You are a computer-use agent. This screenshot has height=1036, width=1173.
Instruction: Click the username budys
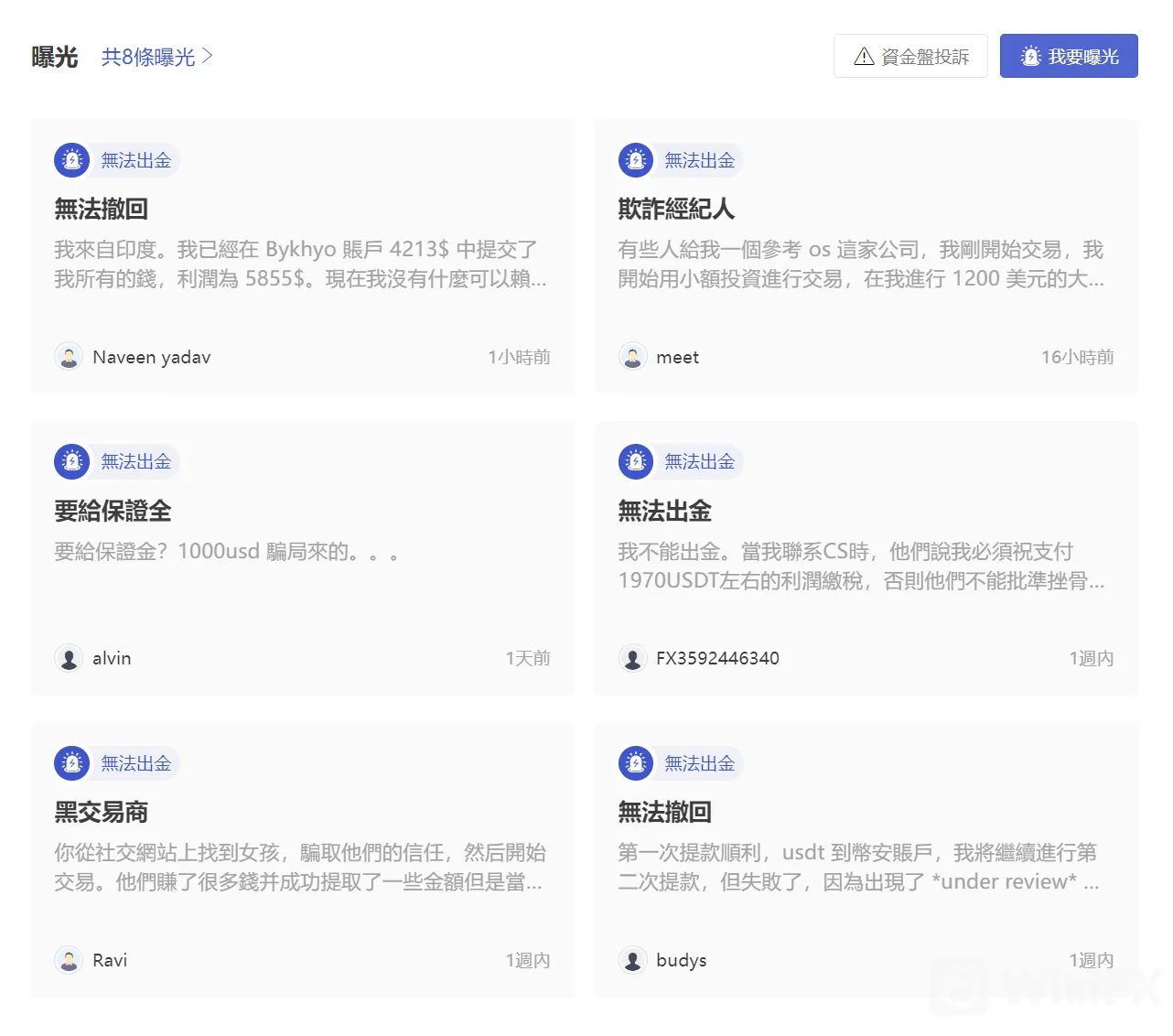coord(681,960)
